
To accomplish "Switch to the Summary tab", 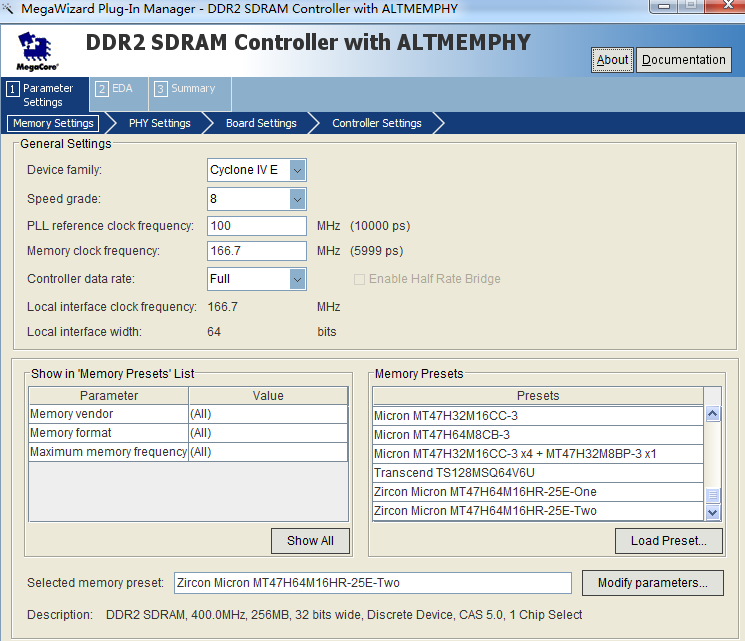I will pyautogui.click(x=190, y=94).
